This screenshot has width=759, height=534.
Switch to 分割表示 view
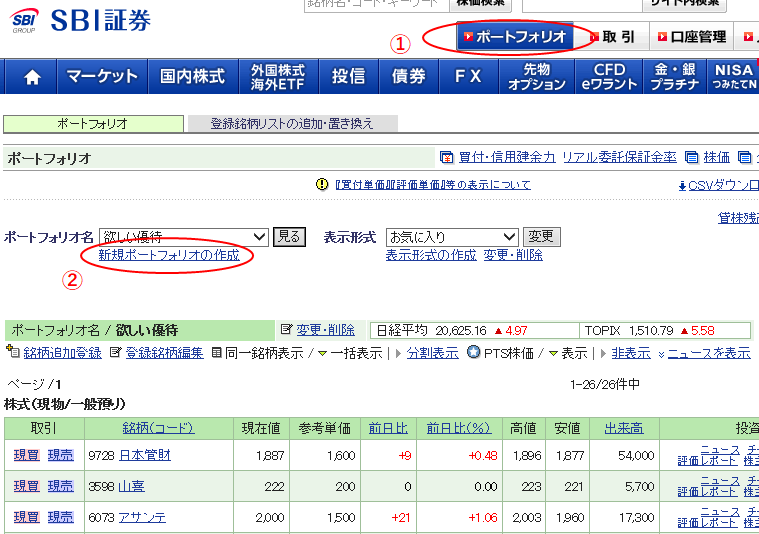pyautogui.click(x=432, y=353)
